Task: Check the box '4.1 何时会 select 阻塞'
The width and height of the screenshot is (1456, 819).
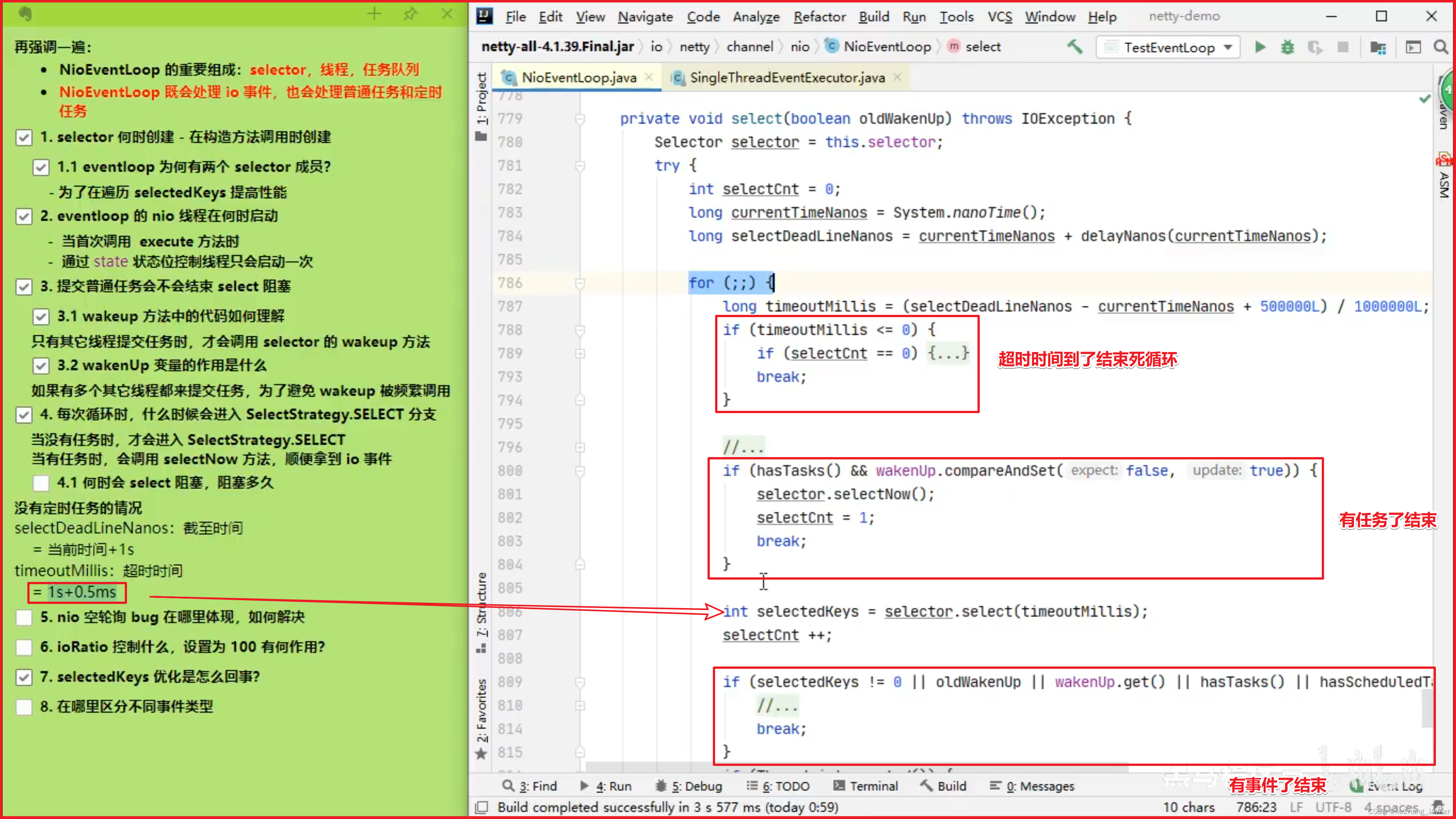Action: tap(41, 483)
